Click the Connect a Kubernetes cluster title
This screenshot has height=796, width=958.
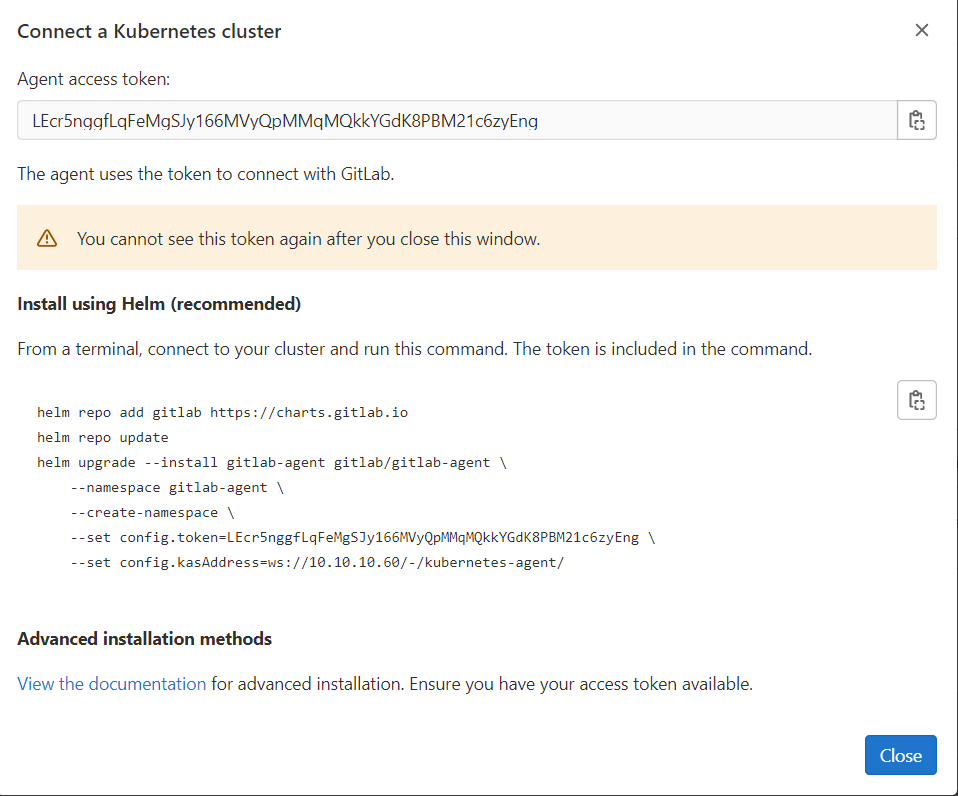pos(149,31)
